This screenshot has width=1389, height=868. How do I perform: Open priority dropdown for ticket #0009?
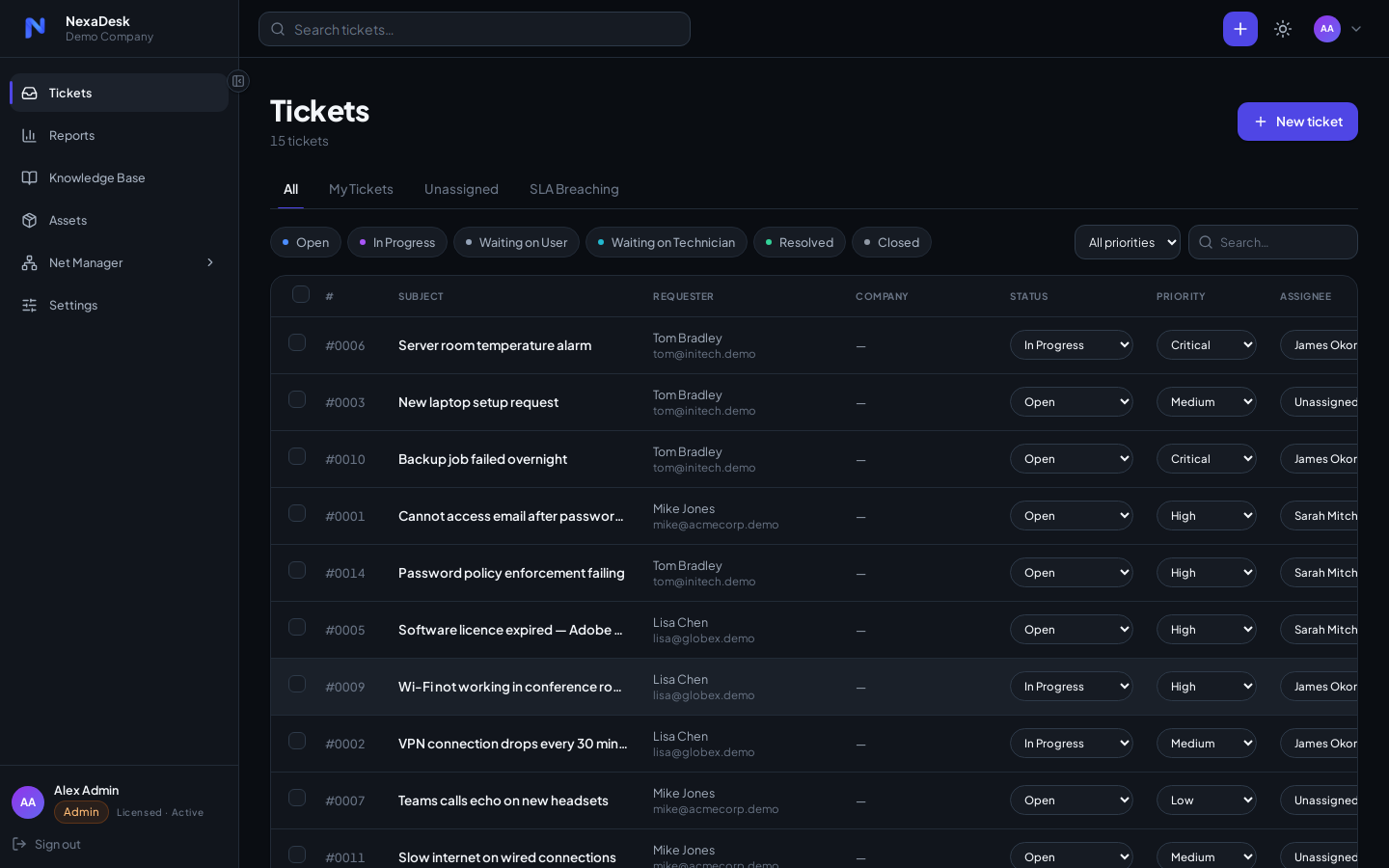coord(1207,687)
